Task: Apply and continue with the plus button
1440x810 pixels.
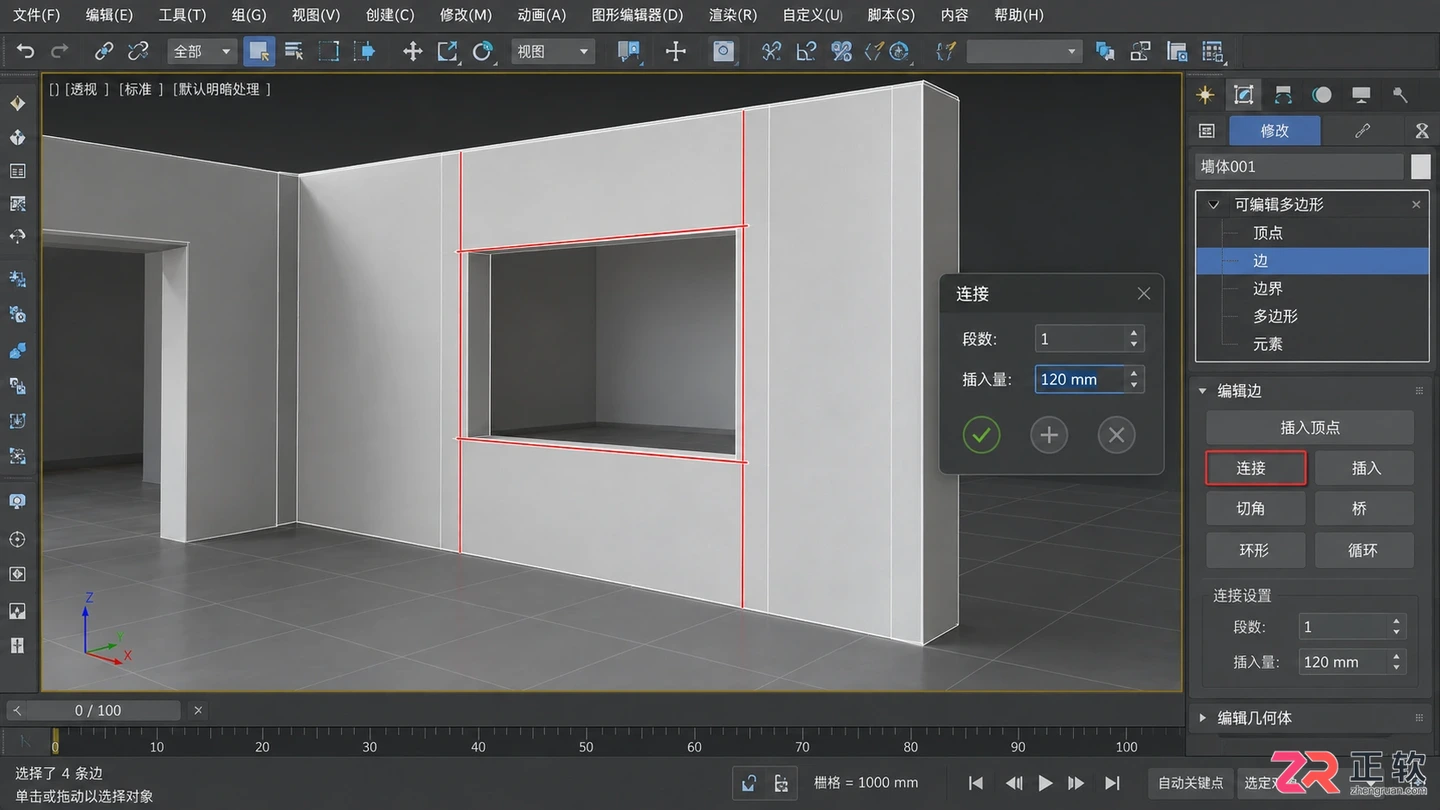Action: (1049, 435)
